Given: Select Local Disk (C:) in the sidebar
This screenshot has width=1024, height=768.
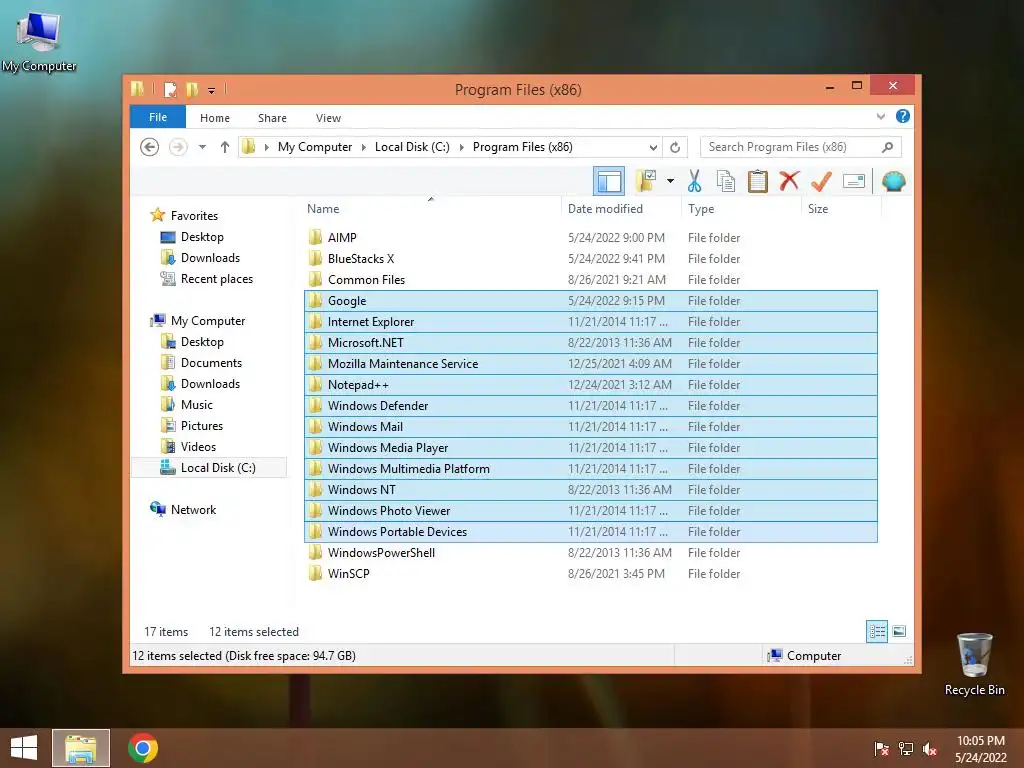Looking at the screenshot, I should tap(209, 468).
